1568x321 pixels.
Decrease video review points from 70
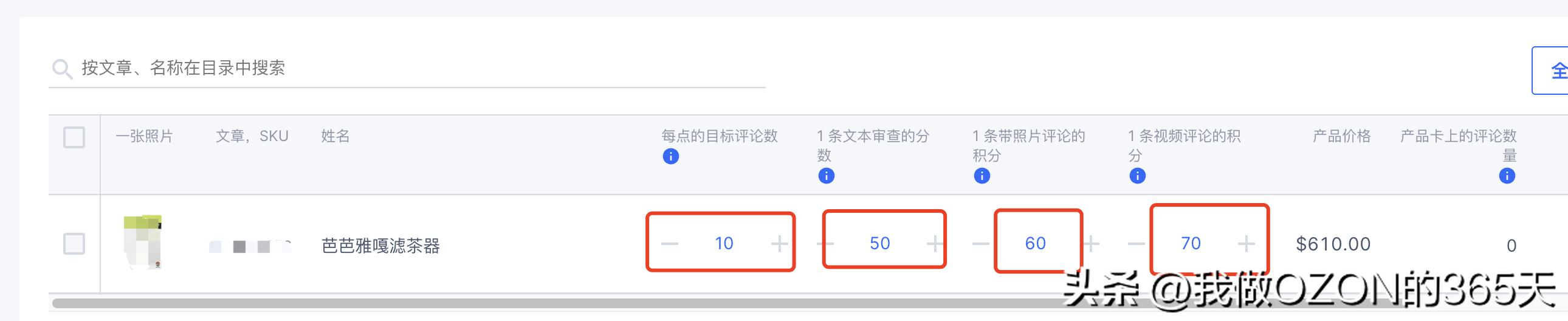1136,244
